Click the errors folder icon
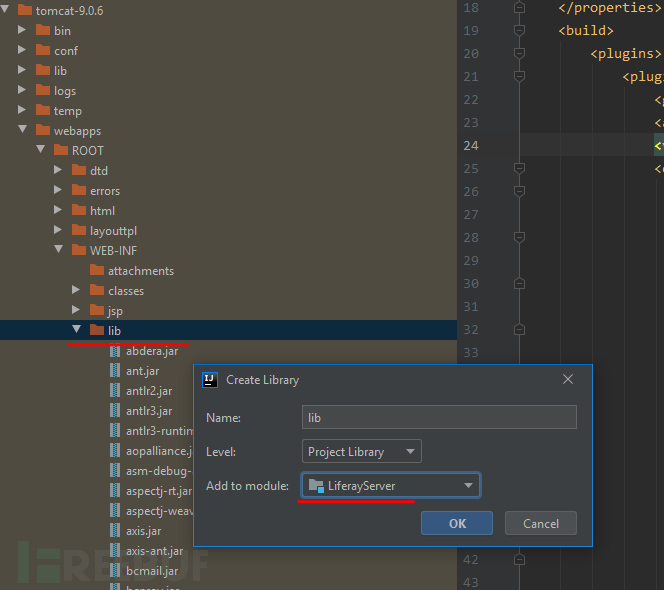664x590 pixels. point(79,190)
